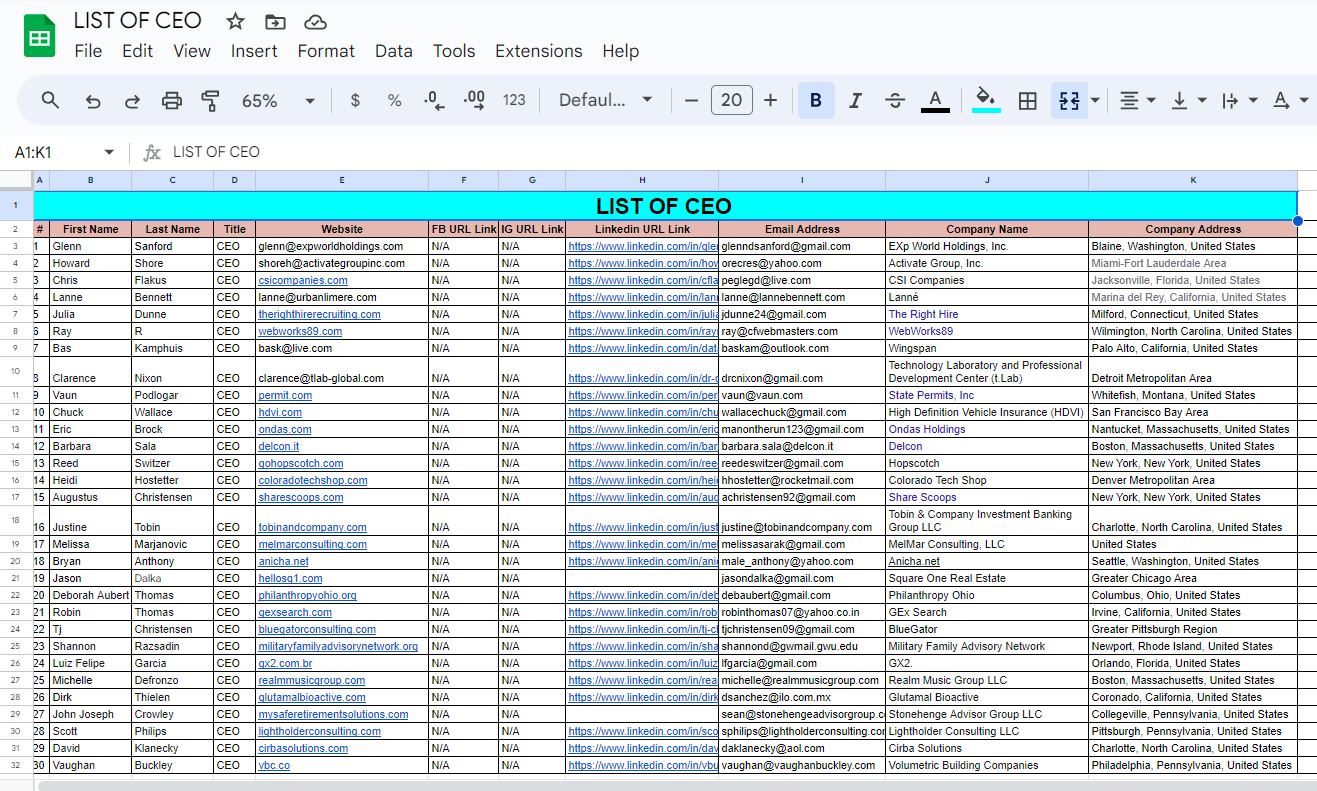Star the LIST OF CEO document
This screenshot has height=791, width=1317.
[235, 21]
